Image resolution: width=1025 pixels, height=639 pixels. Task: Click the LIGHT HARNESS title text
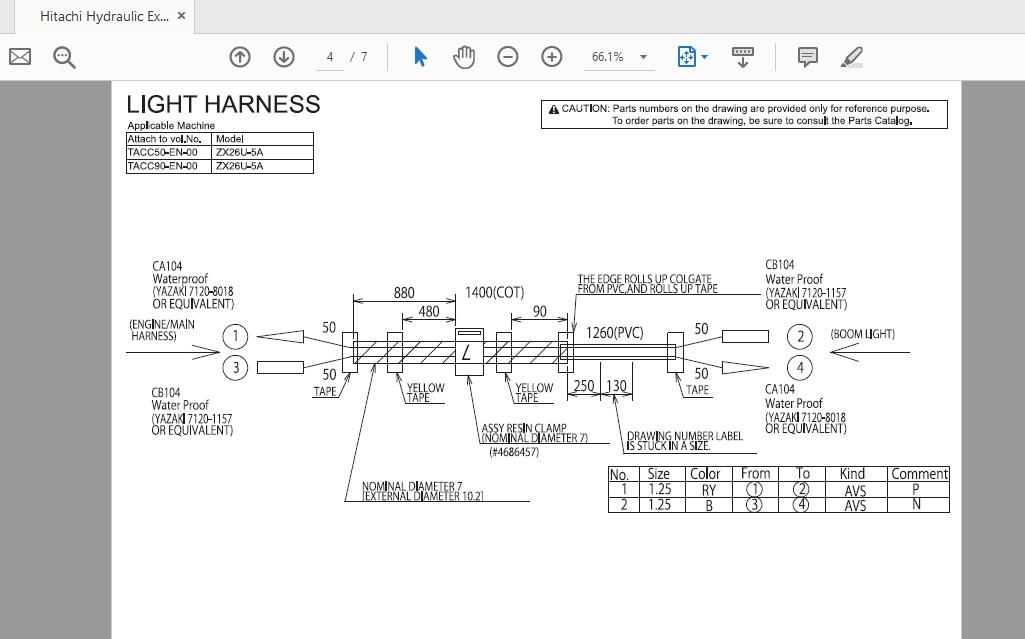223,104
